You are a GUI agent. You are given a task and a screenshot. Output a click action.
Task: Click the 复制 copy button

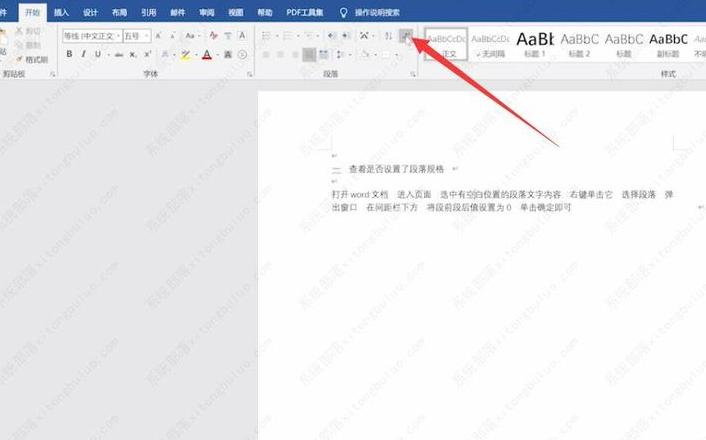[28, 45]
